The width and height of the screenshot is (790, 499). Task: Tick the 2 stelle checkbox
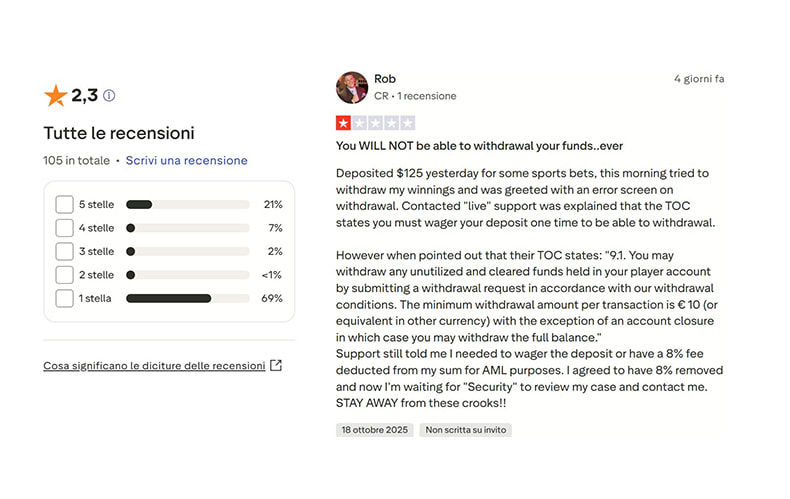click(64, 275)
